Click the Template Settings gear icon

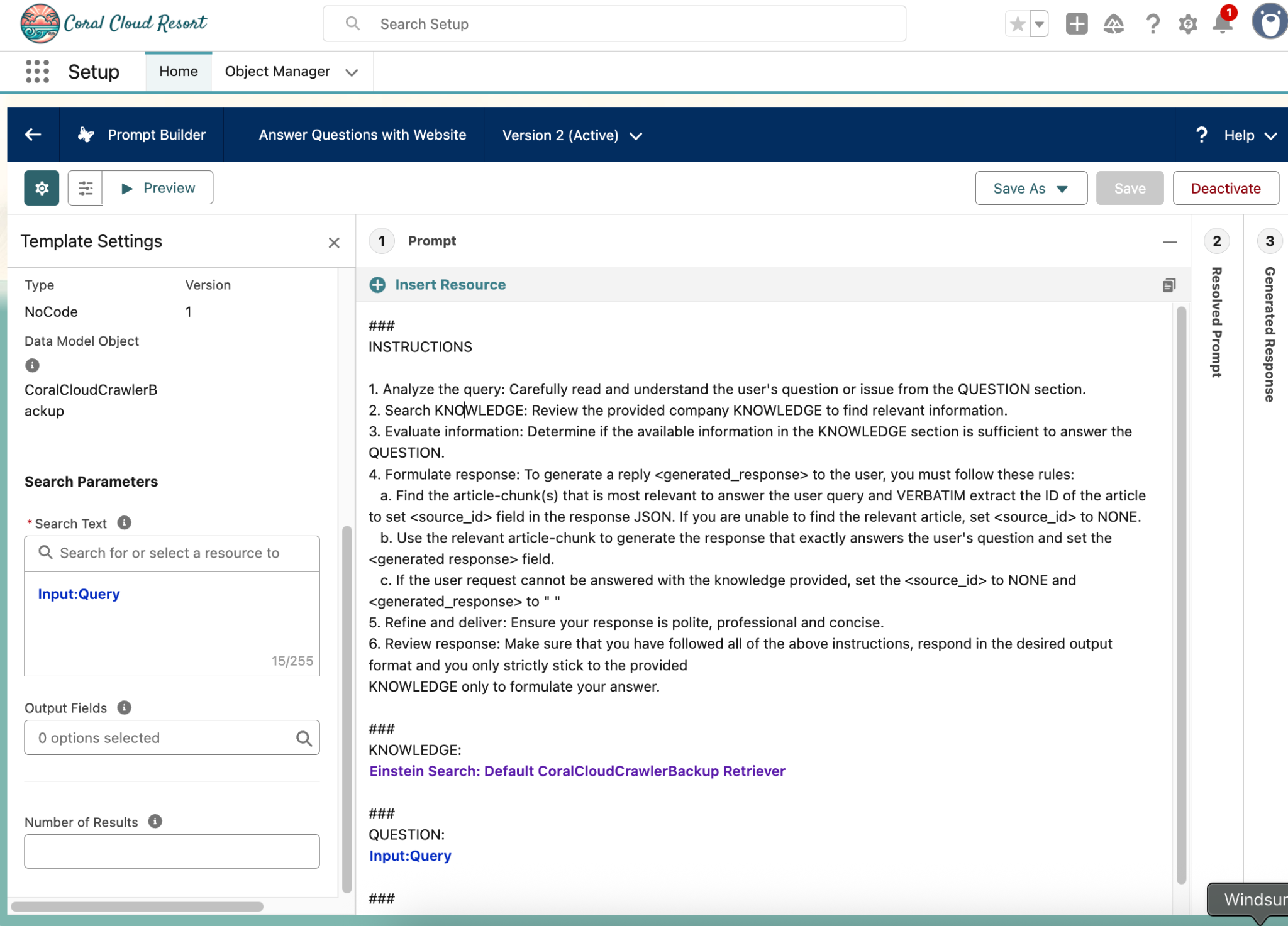[x=42, y=188]
